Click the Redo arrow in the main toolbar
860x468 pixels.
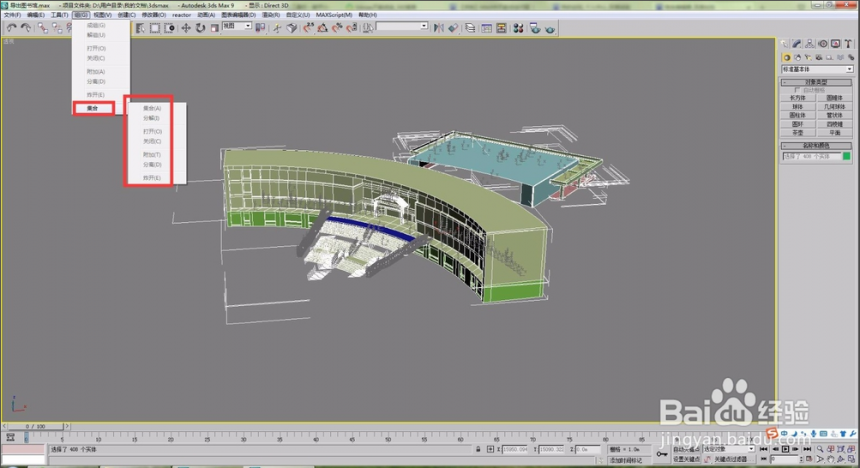(25, 27)
